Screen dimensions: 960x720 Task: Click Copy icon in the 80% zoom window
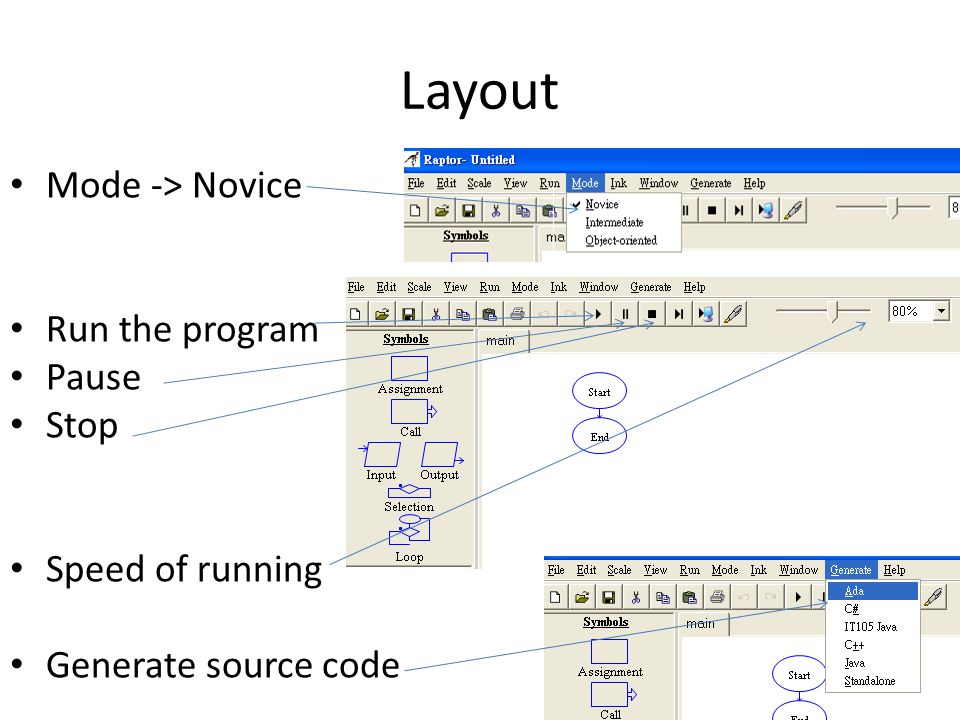462,314
